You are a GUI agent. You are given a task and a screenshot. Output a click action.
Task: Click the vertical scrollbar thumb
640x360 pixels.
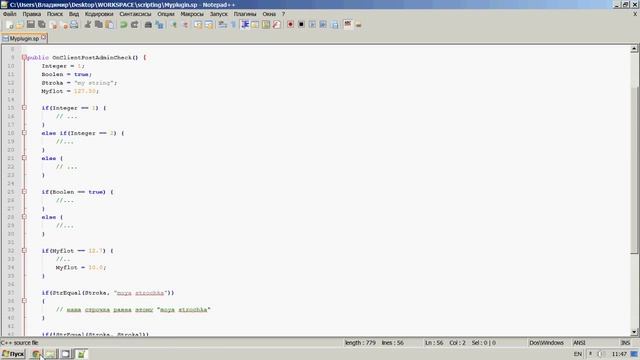coord(634,171)
